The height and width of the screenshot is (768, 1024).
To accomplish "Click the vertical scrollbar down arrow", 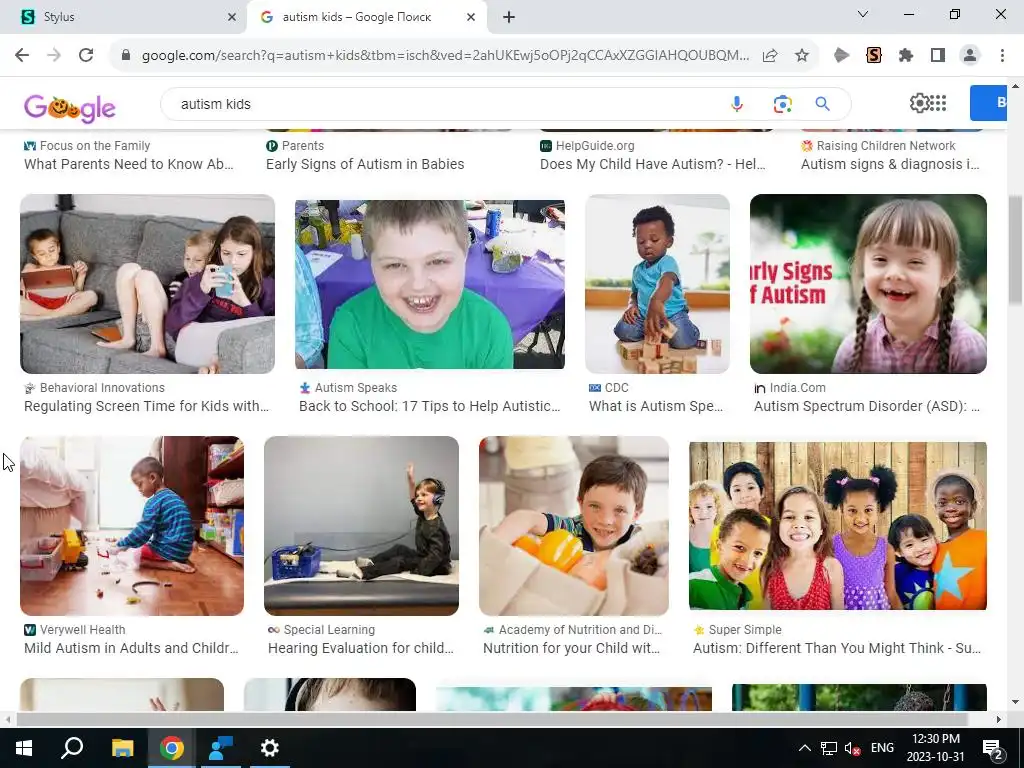I will pos(1016,702).
